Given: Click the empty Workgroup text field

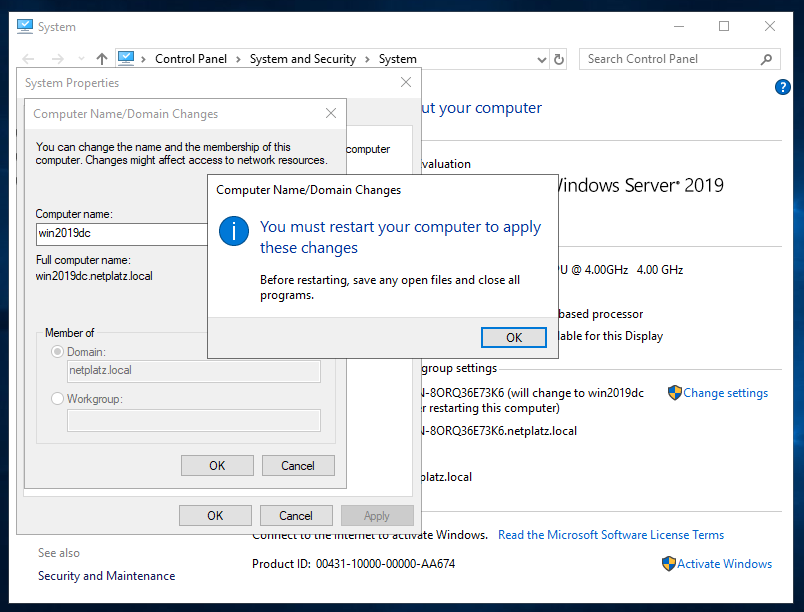Looking at the screenshot, I should (194, 420).
